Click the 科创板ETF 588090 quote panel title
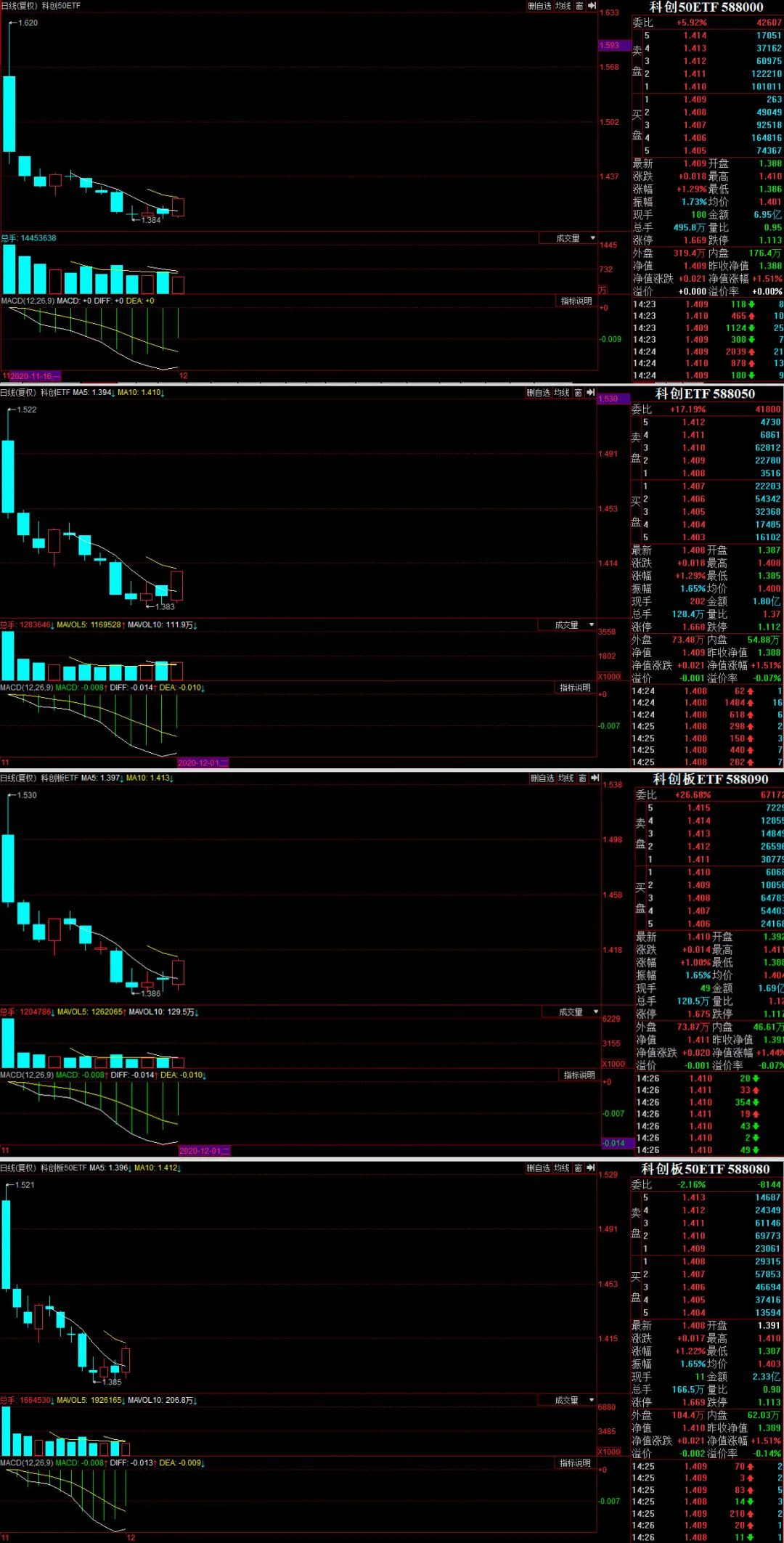This screenshot has width=784, height=1543. click(711, 780)
